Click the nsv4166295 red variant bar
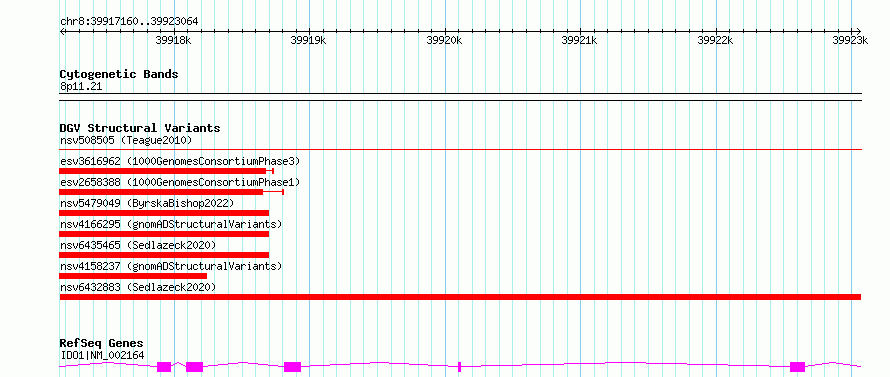The width and height of the screenshot is (890, 377). [164, 234]
